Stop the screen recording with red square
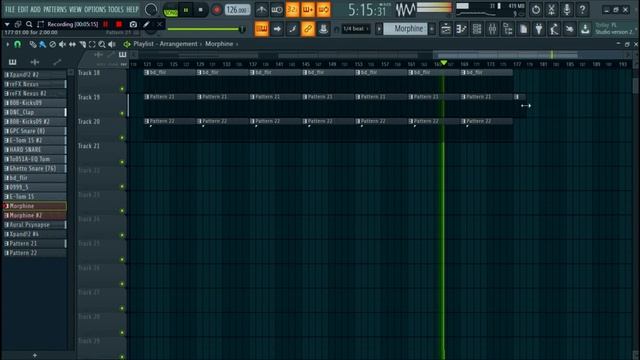640x360 pixels. (x=119, y=24)
